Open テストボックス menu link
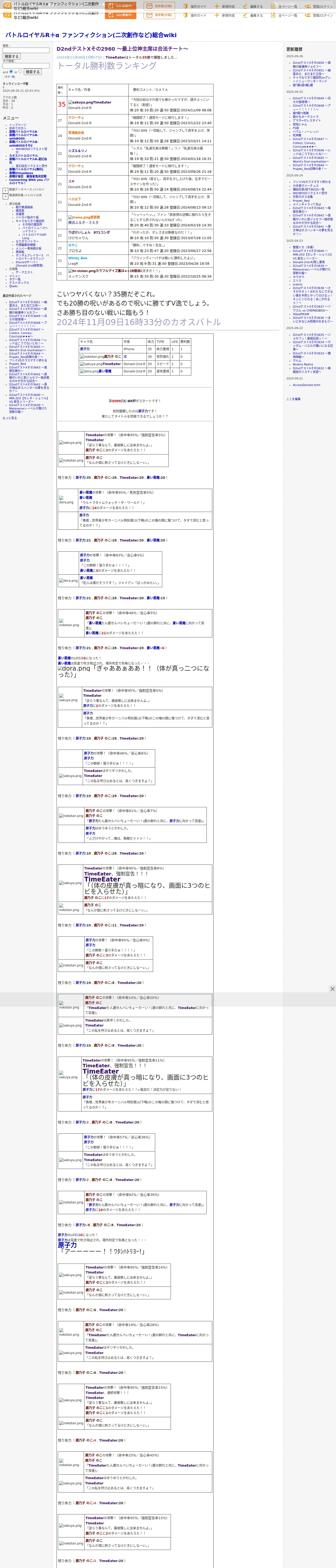Screen dimensions: 336x1568 pyautogui.click(x=19, y=283)
